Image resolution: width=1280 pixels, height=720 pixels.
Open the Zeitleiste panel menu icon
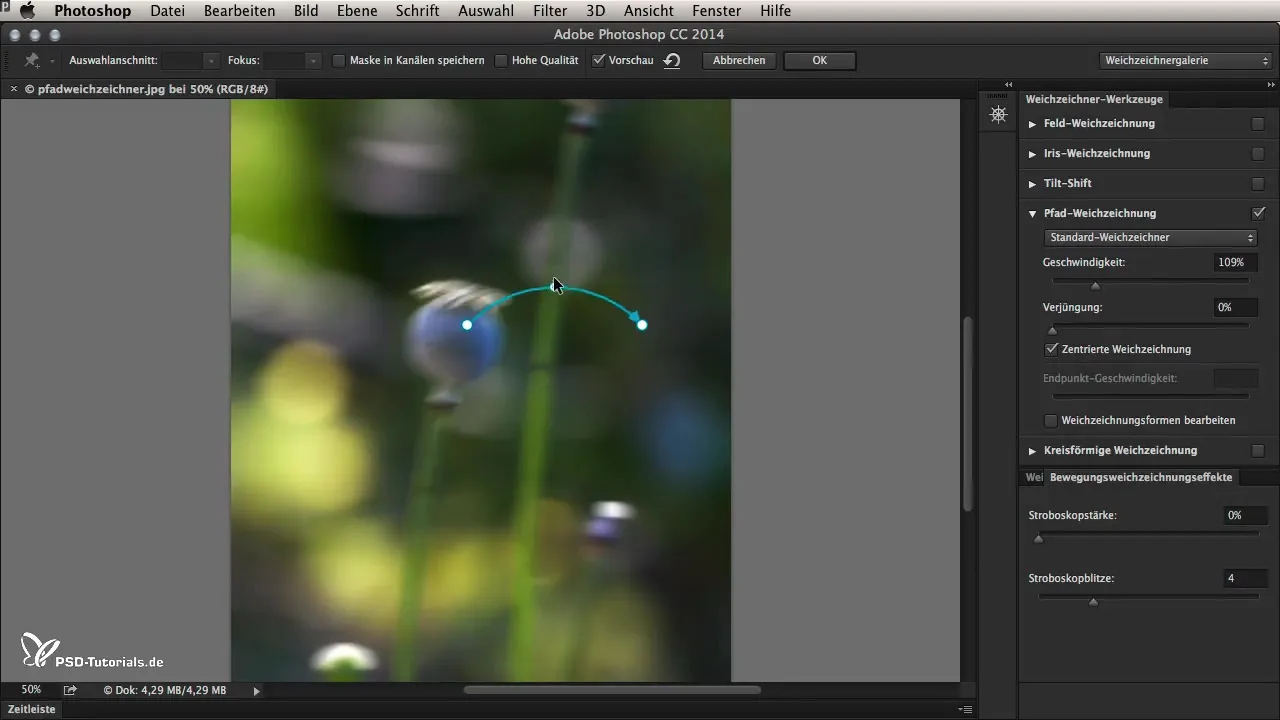pyautogui.click(x=965, y=709)
